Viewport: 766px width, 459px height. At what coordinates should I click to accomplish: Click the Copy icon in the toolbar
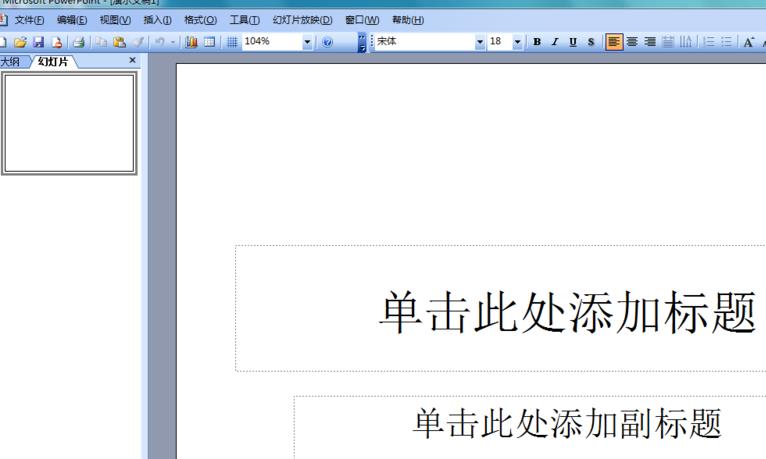(101, 42)
